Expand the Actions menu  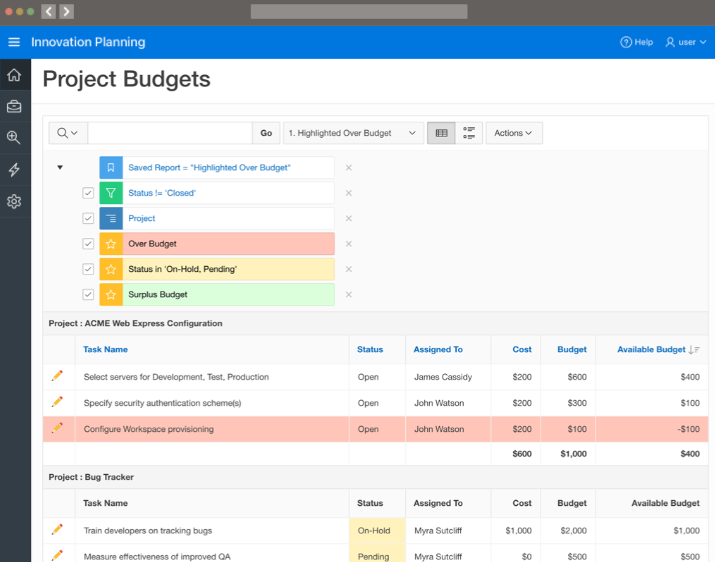(514, 133)
